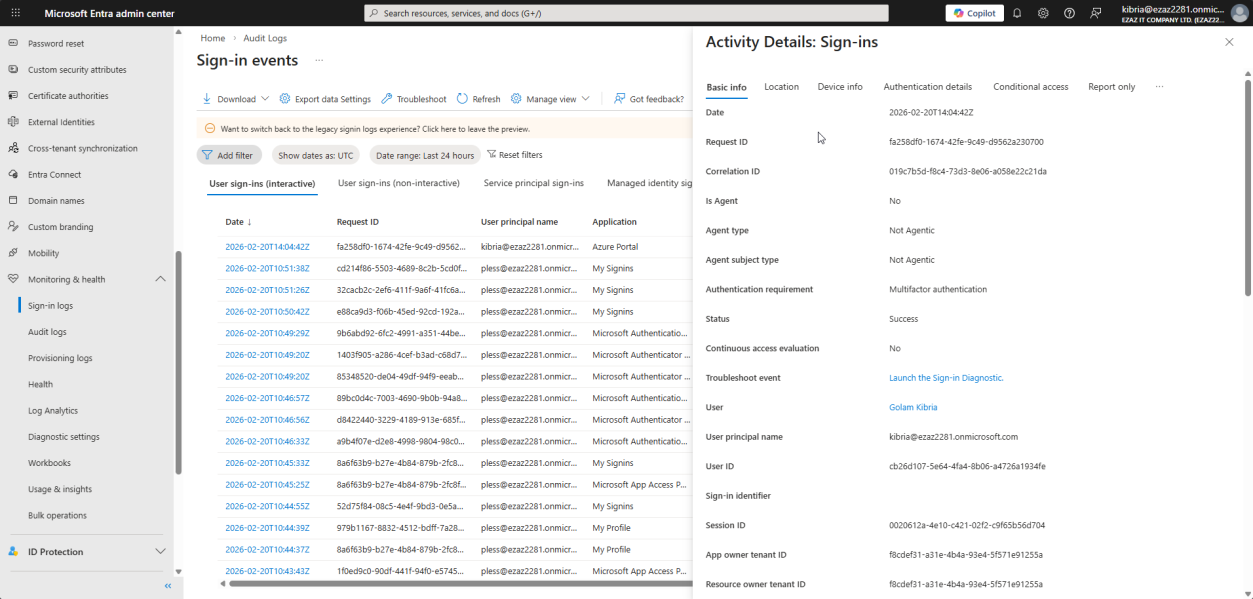This screenshot has height=599, width=1253.
Task: Open Sign-in logs in sidebar
Action: [50, 306]
